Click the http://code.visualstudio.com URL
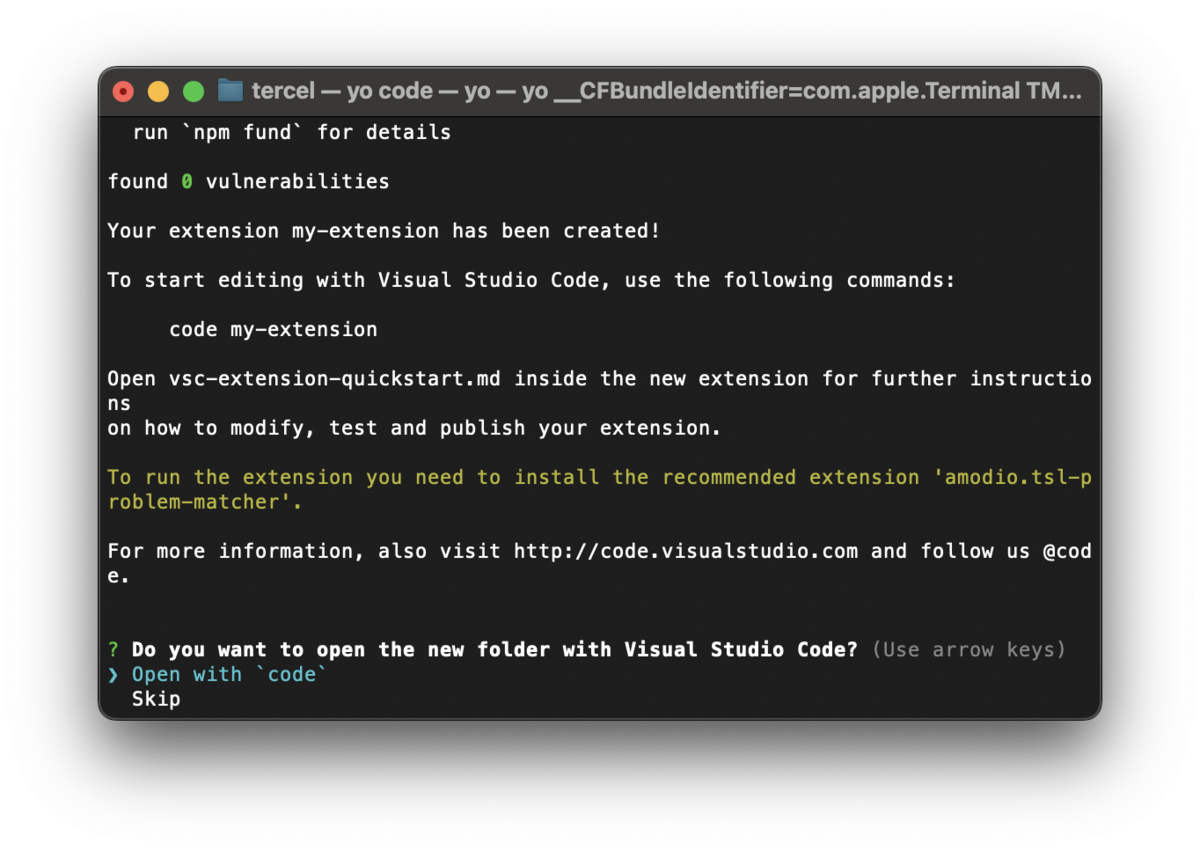Image resolution: width=1200 pixels, height=850 pixels. pyautogui.click(x=686, y=551)
